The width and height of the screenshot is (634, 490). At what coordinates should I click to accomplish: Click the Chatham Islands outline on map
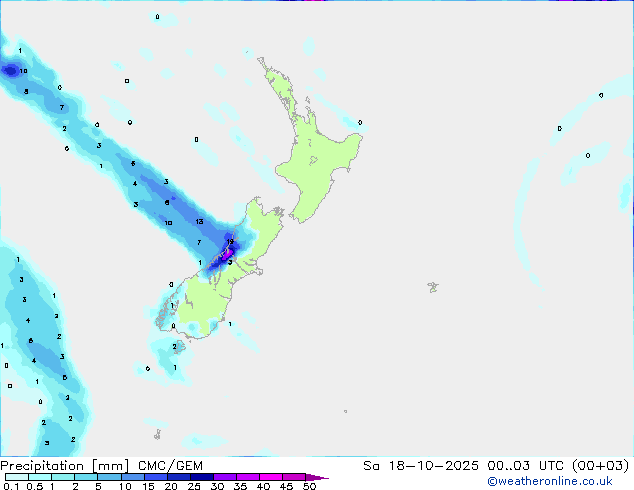tap(433, 287)
